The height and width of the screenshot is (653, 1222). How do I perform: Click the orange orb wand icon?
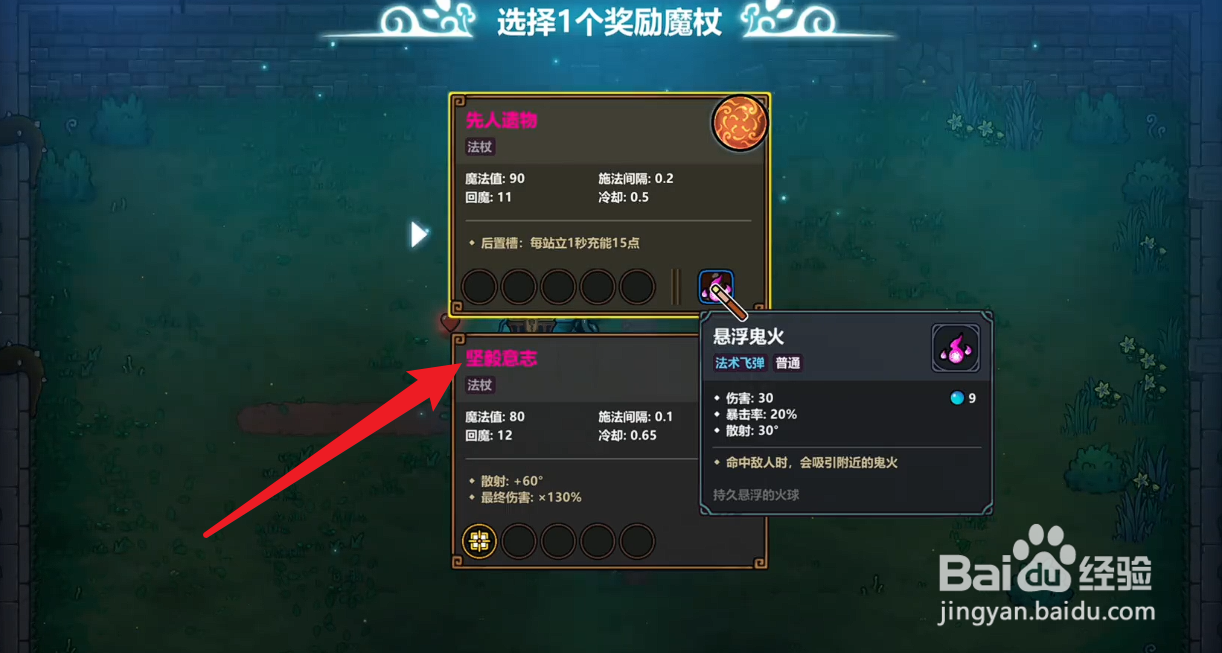point(739,124)
